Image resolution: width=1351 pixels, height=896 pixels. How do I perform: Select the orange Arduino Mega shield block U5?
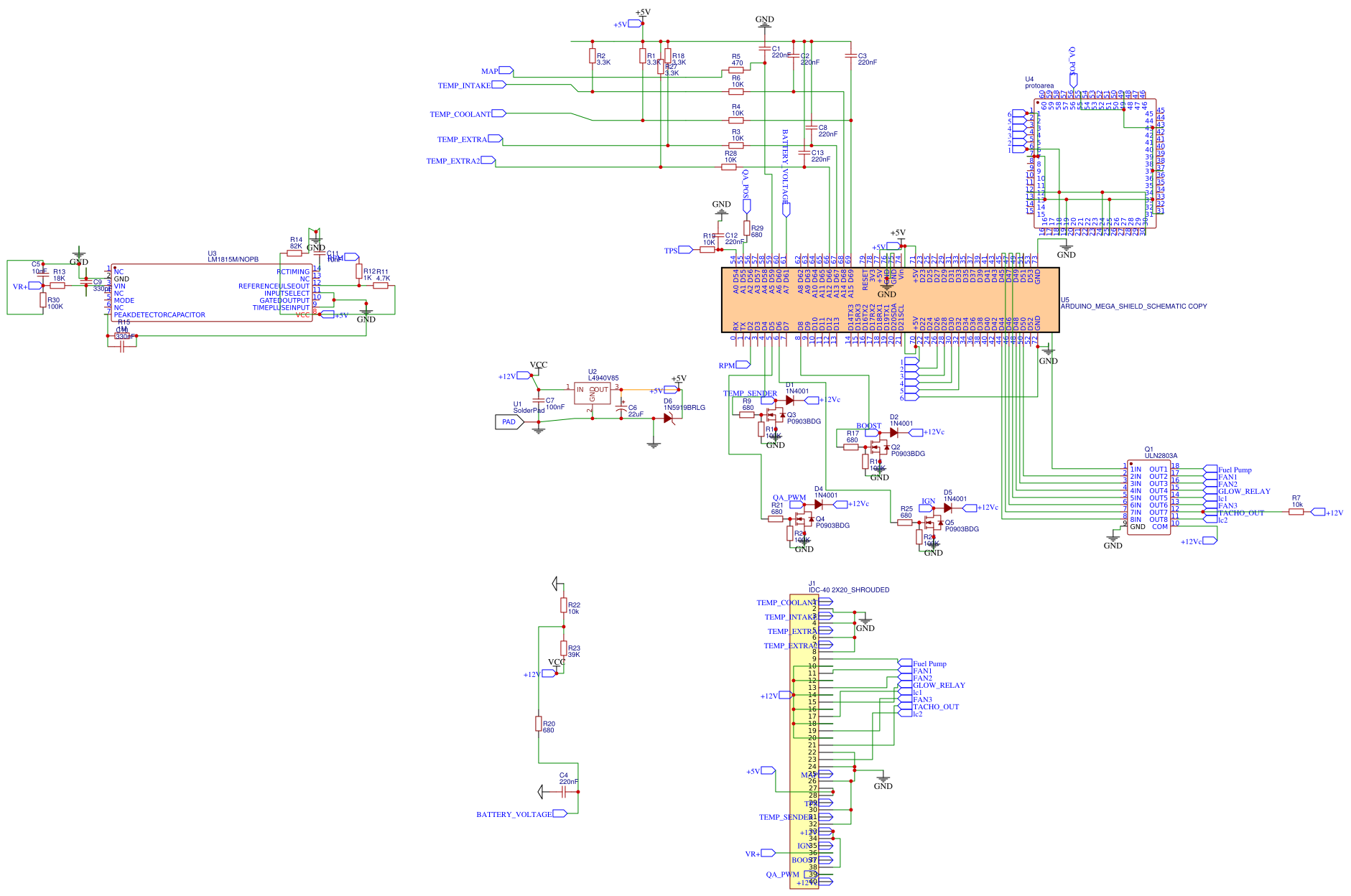[x=891, y=298]
